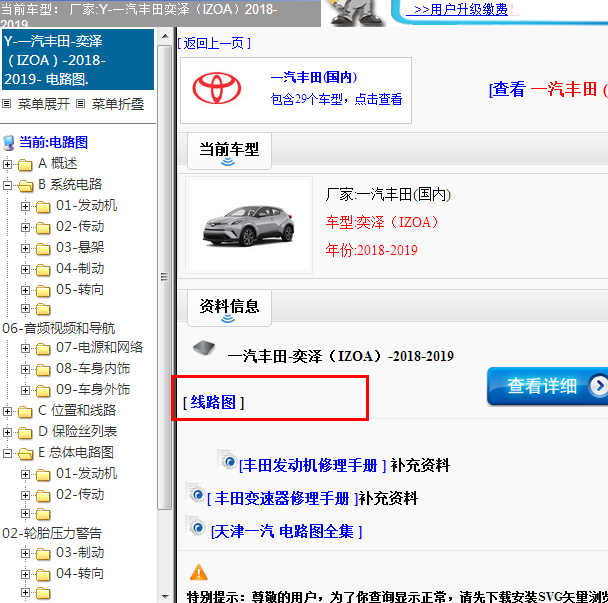Expand the 04-制动 node
This screenshot has height=603, width=608.
click(25, 269)
